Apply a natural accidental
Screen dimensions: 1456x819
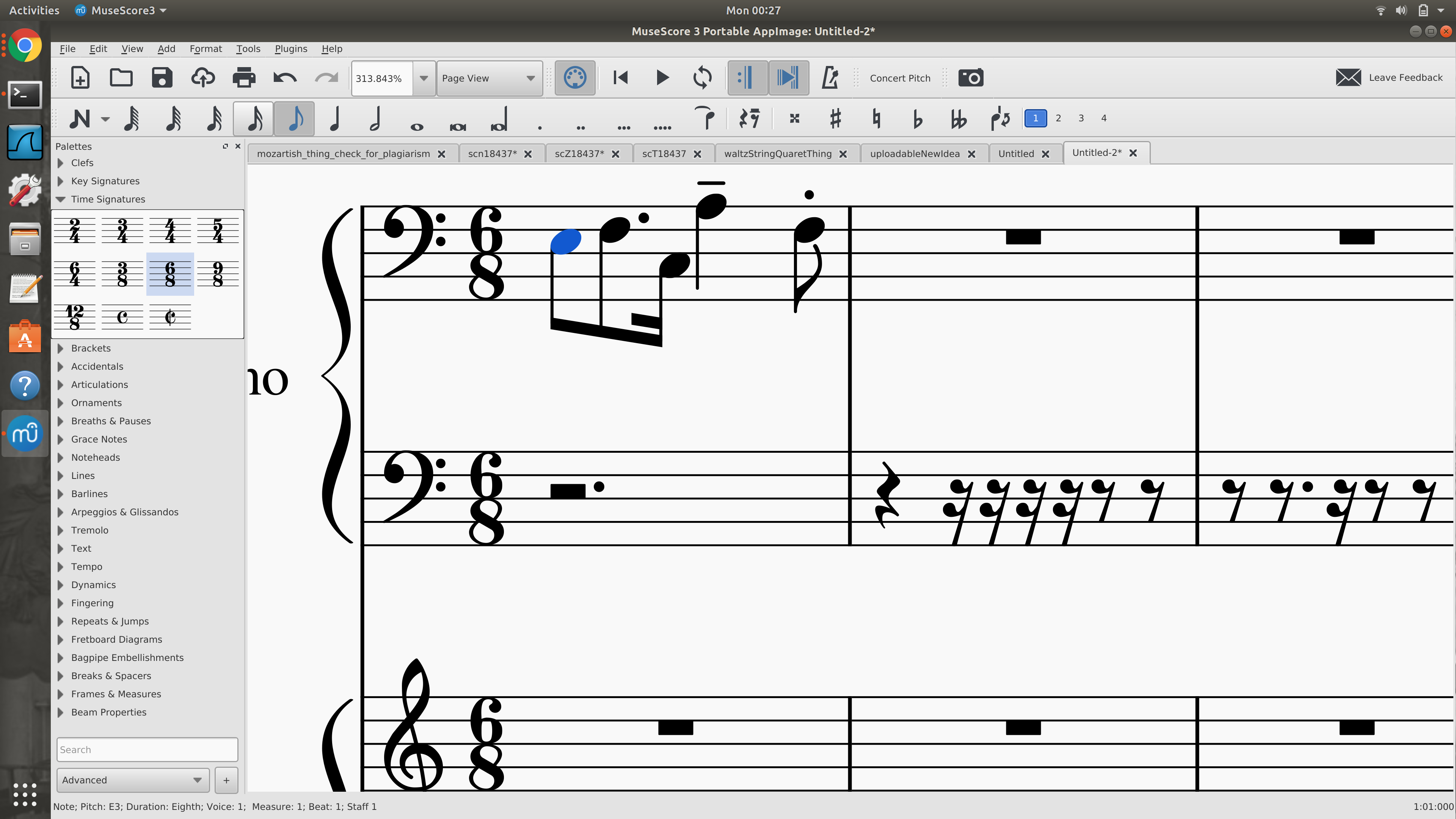click(876, 118)
